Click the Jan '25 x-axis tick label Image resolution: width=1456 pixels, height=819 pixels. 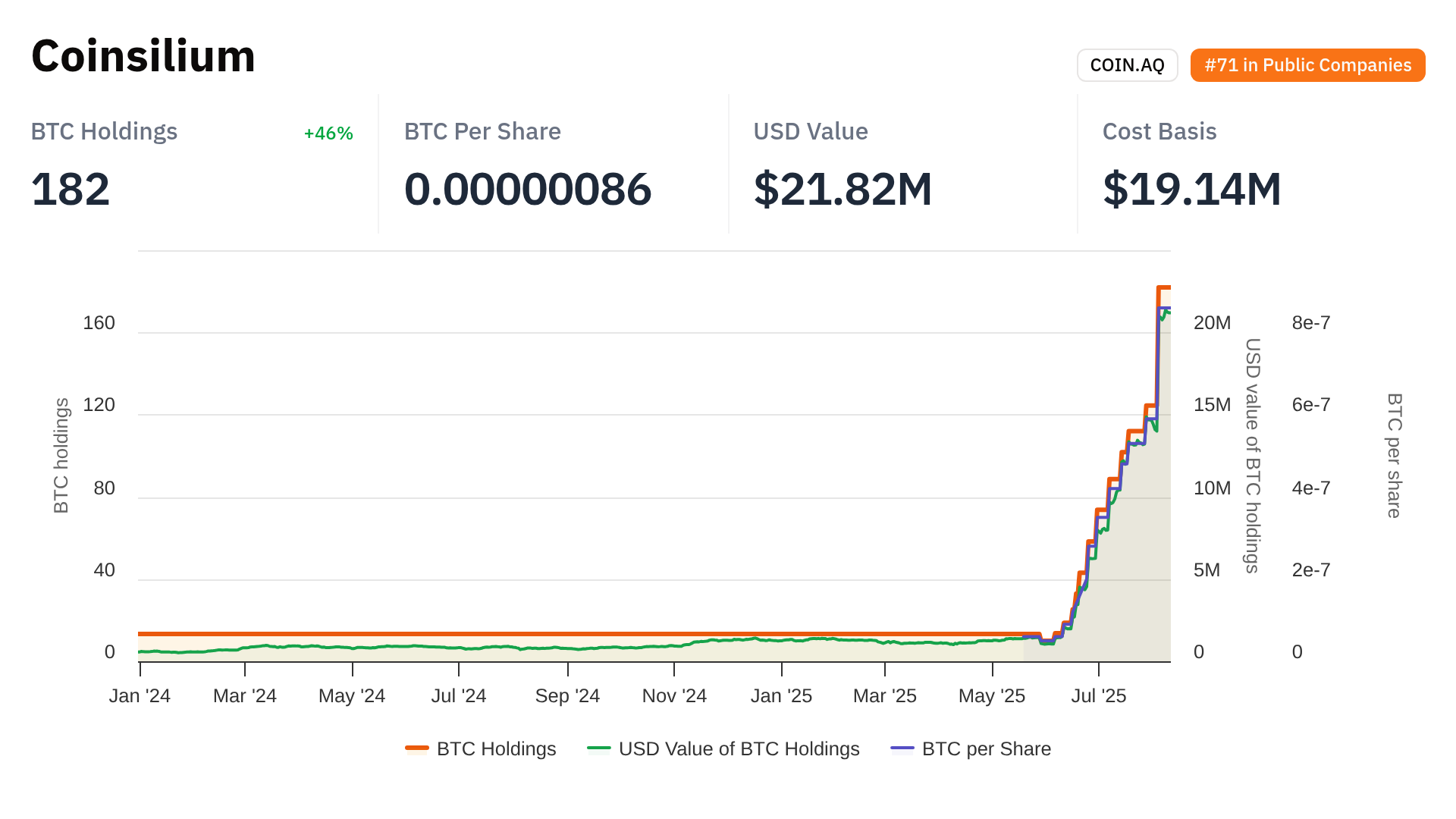tap(781, 695)
